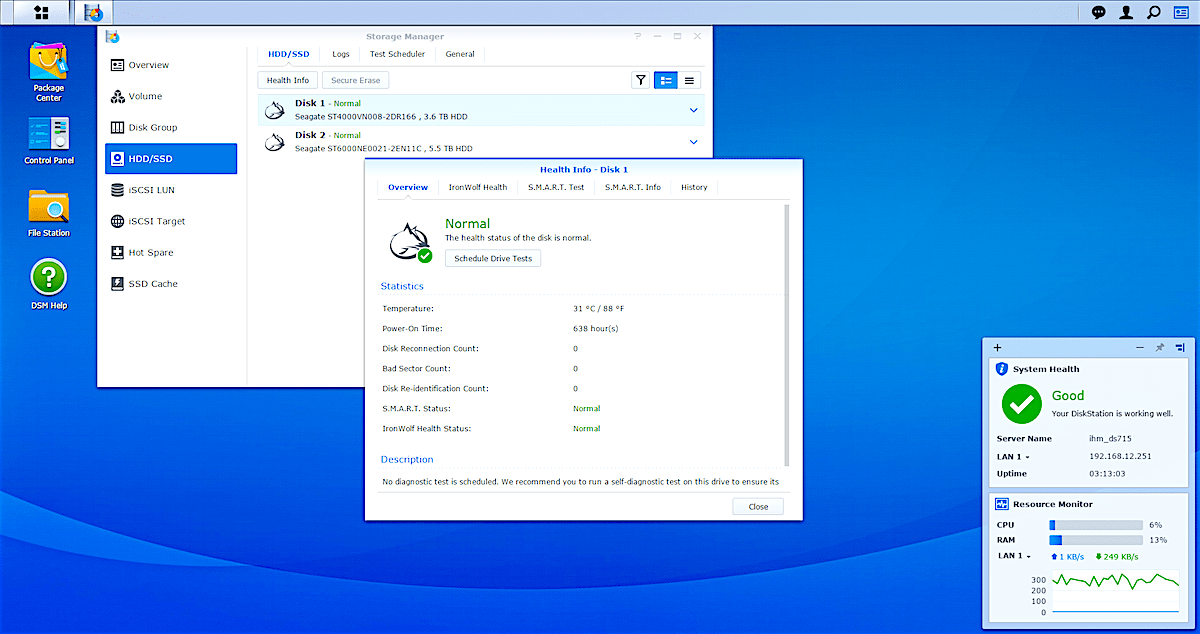Click the RAM usage bar
The height and width of the screenshot is (634, 1200).
pyautogui.click(x=1096, y=540)
